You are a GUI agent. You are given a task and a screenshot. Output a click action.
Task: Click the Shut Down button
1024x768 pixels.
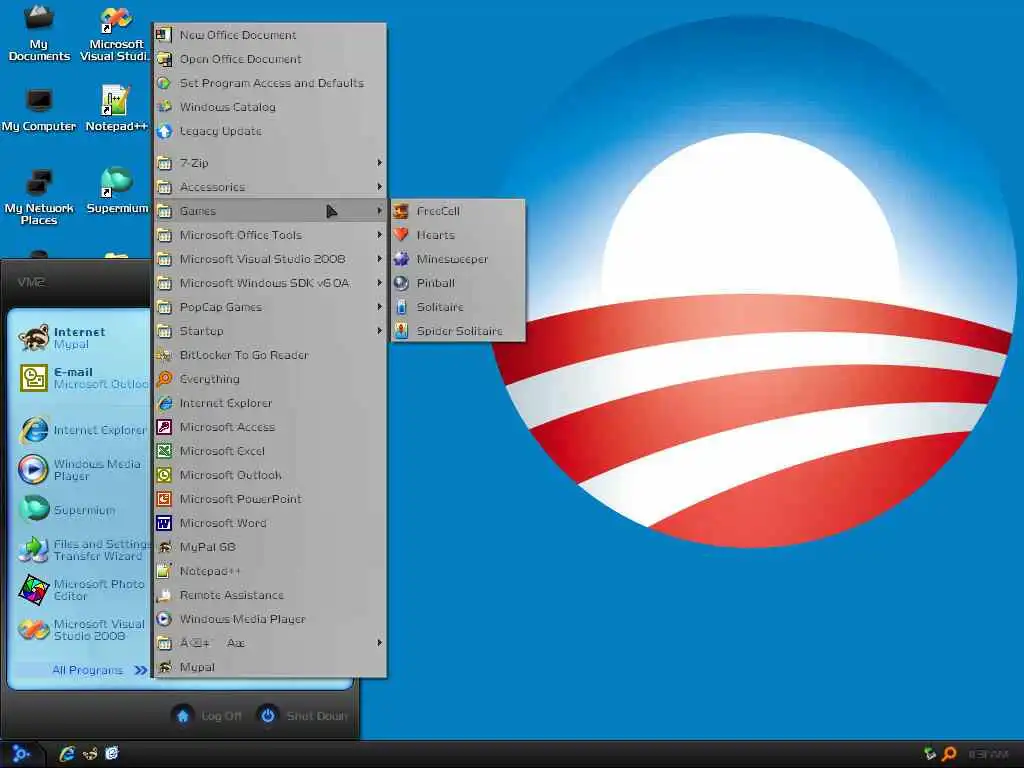pos(302,716)
